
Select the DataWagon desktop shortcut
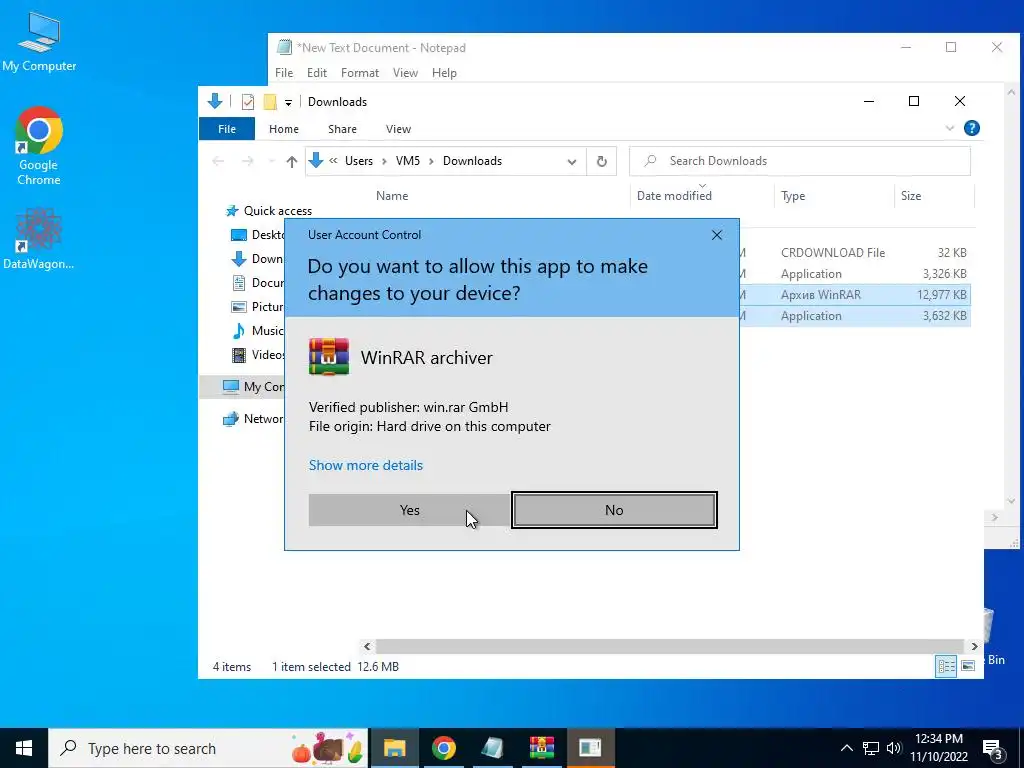pos(39,238)
